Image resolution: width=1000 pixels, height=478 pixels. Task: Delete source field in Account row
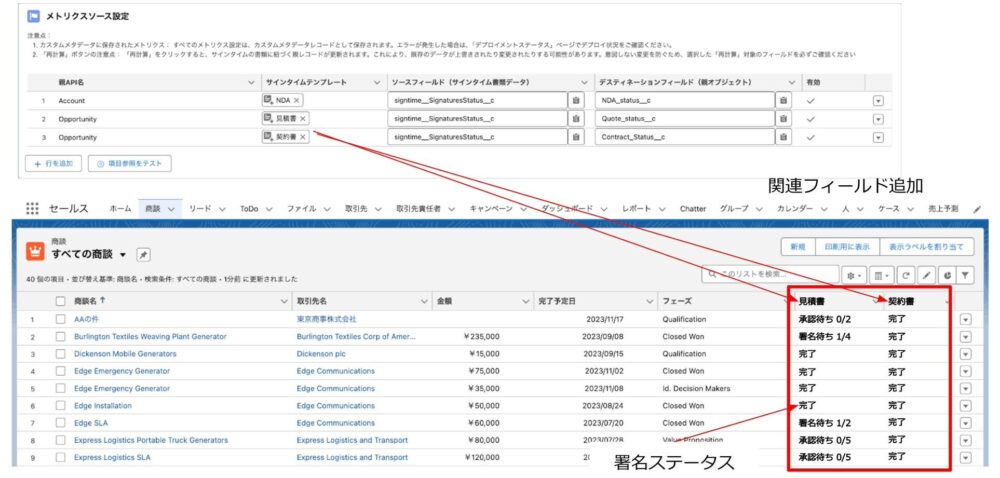pyautogui.click(x=576, y=100)
